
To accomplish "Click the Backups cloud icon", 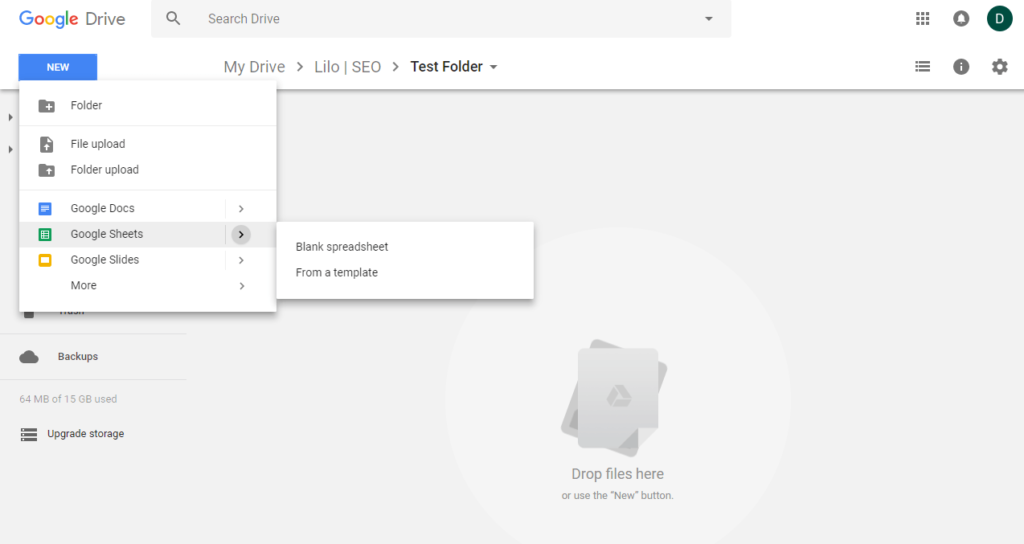I will click(29, 357).
